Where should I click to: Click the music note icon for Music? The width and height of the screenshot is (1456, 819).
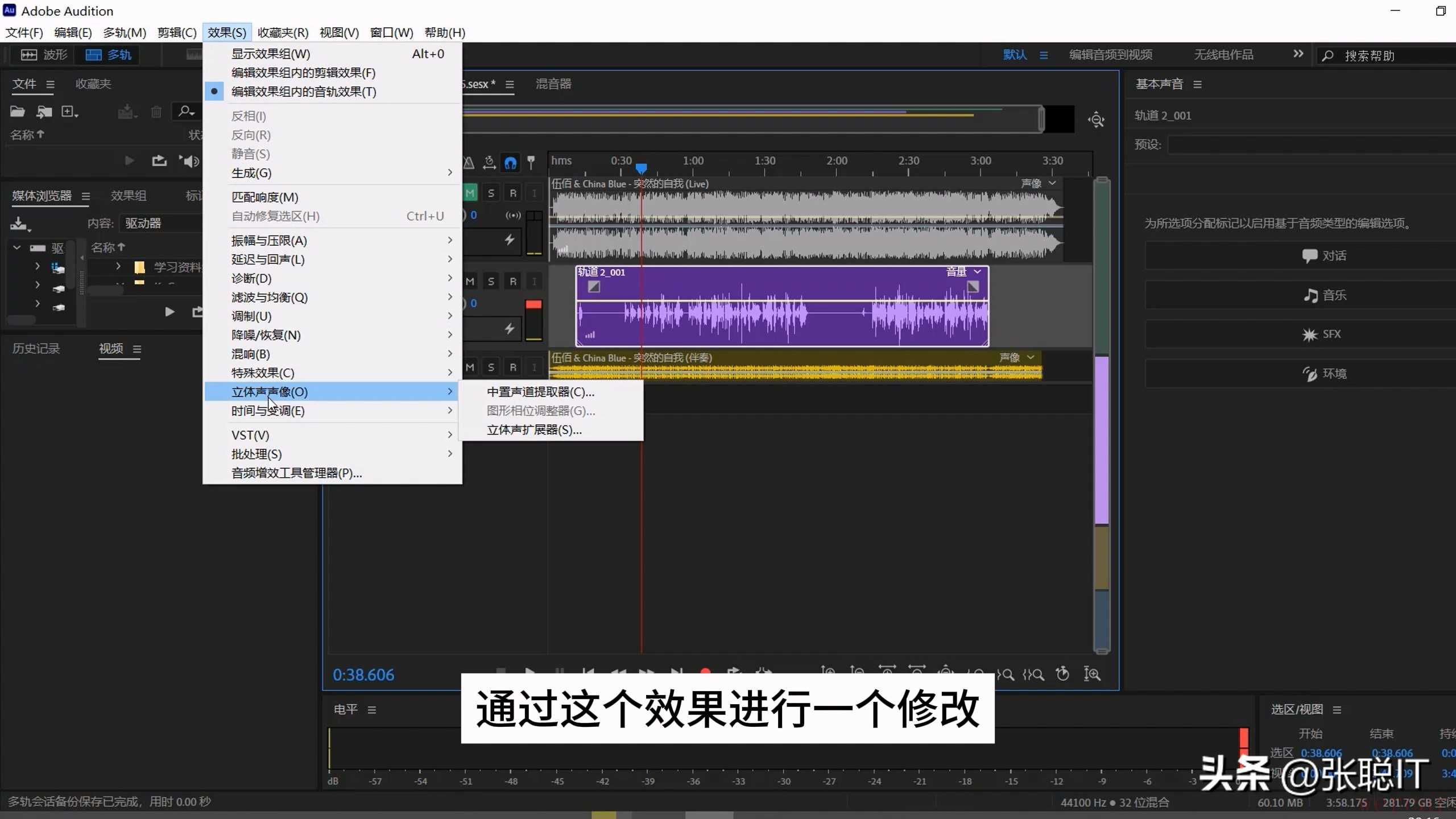(1310, 295)
